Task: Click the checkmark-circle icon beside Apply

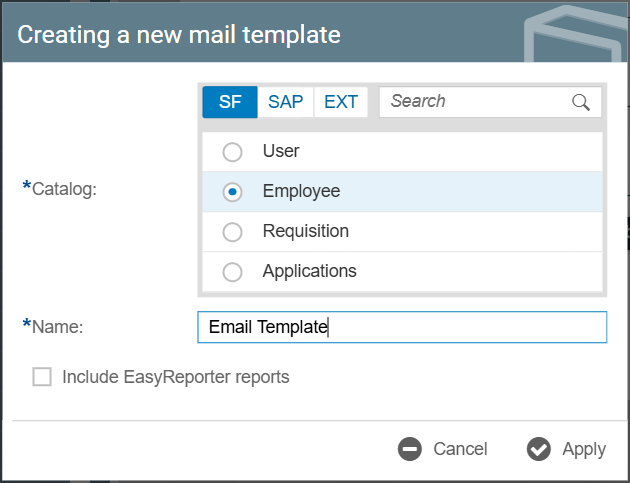Action: [x=539, y=449]
